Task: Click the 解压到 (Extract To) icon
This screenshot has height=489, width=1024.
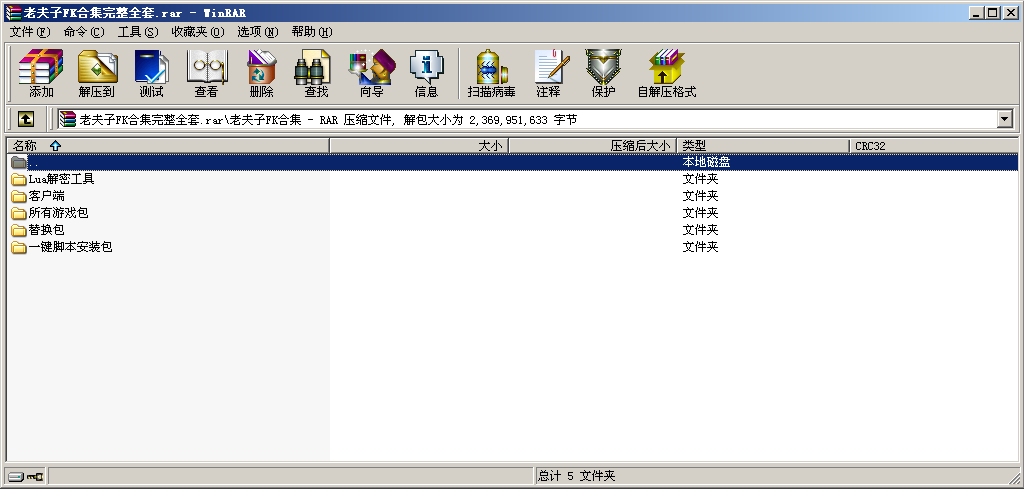Action: click(97, 73)
